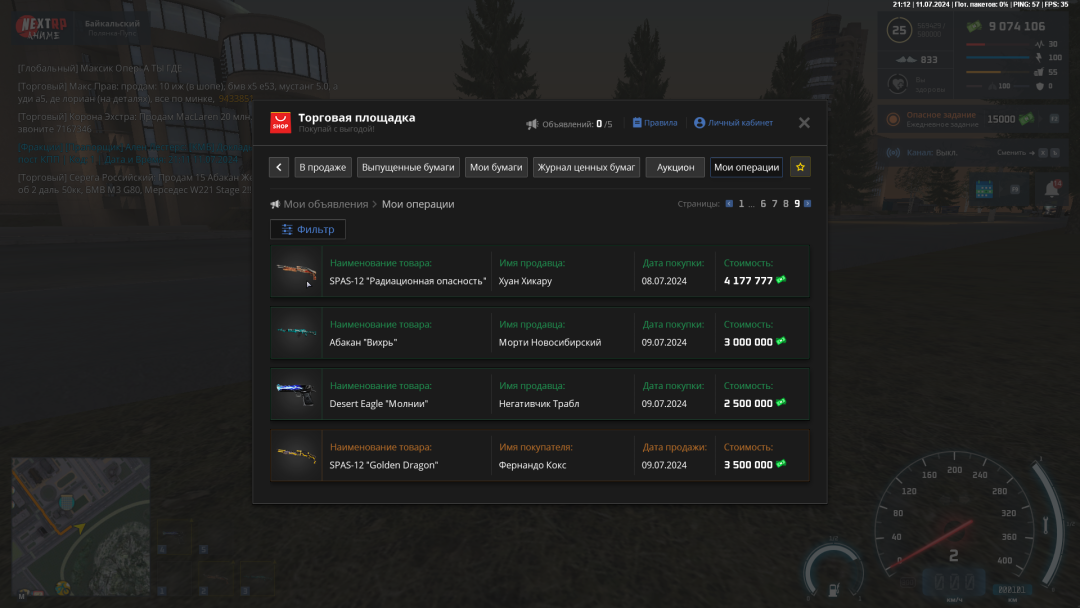Click the yellow star favorites button
1080x608 pixels.
point(800,167)
